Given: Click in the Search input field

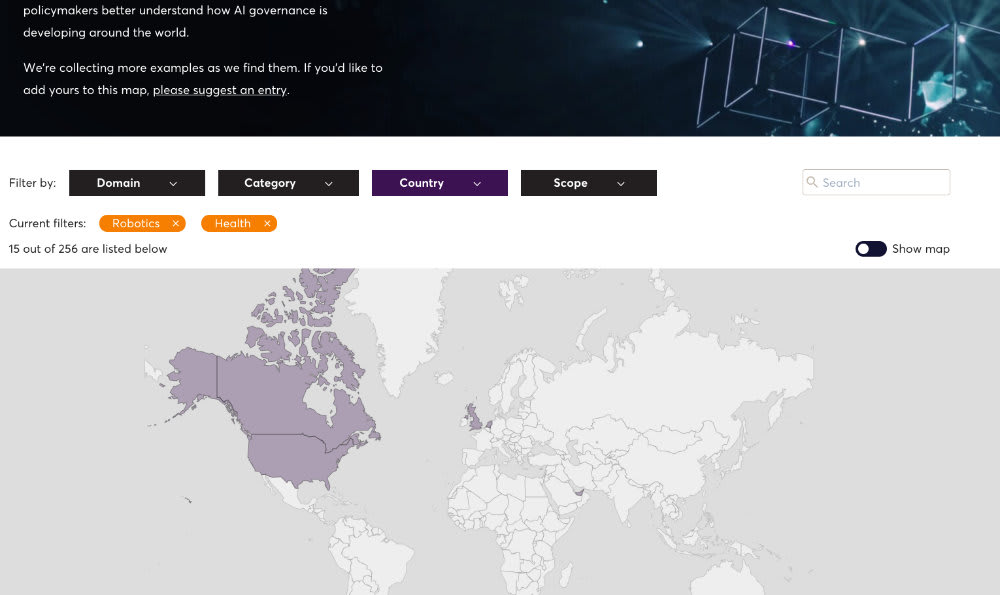Looking at the screenshot, I should [x=876, y=182].
